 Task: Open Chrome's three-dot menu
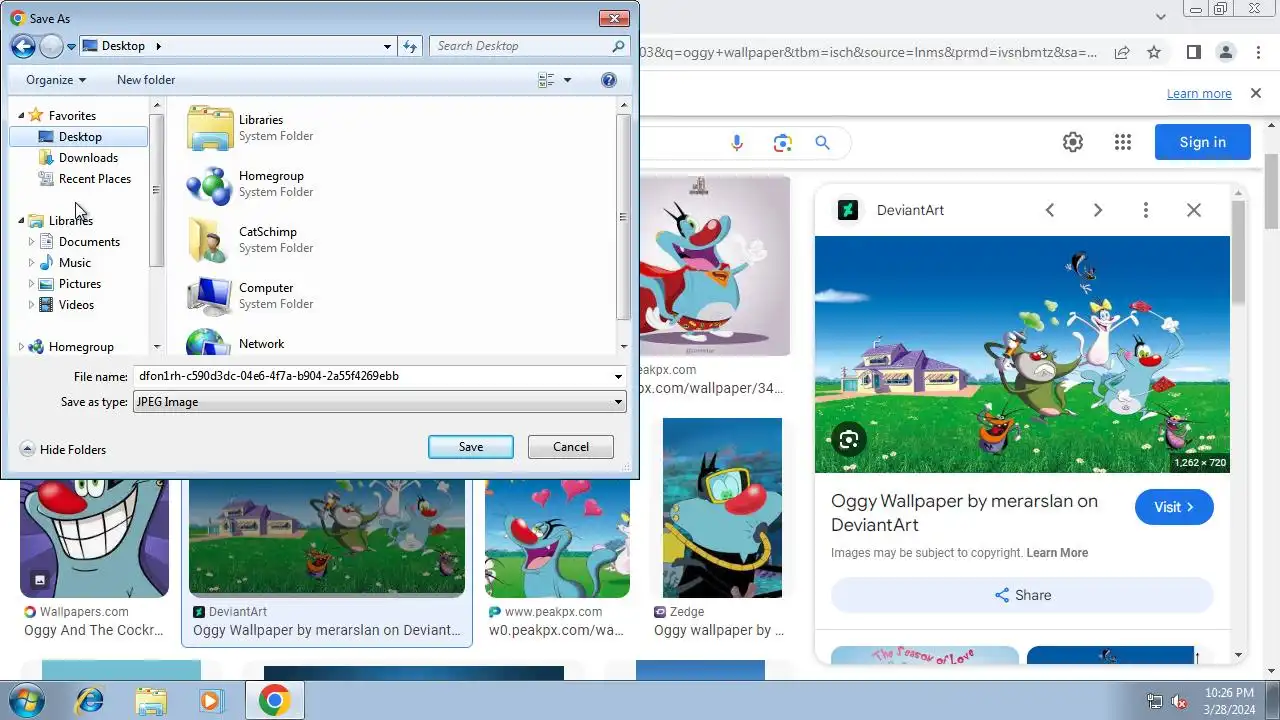click(1258, 52)
